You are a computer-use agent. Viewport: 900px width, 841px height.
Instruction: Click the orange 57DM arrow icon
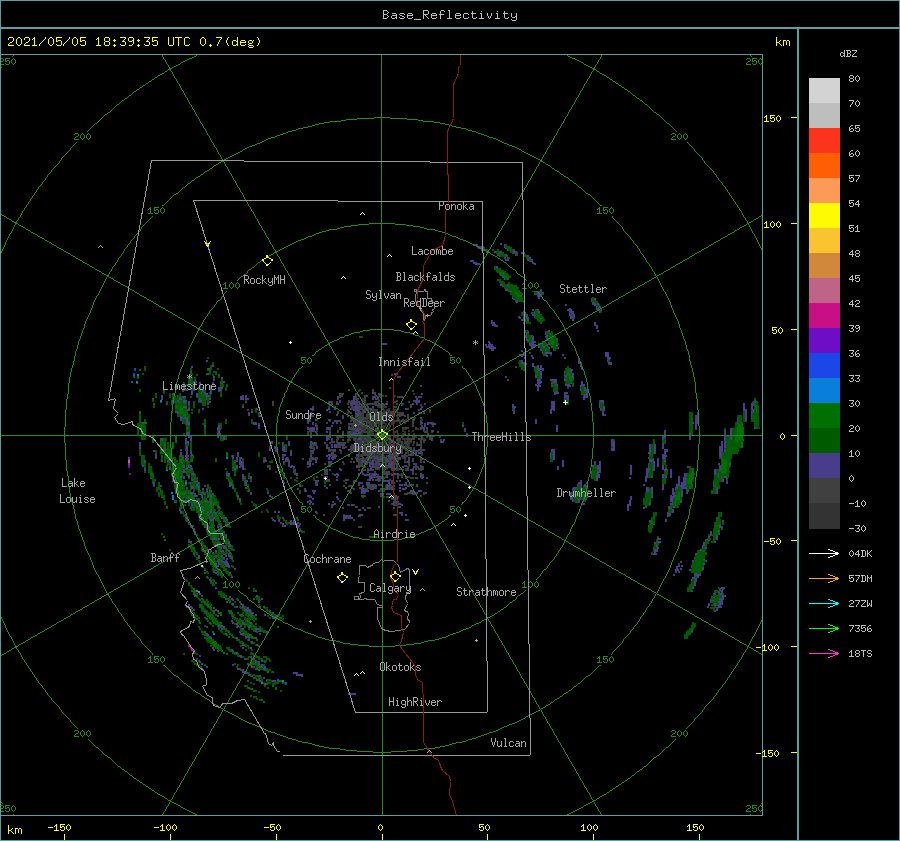(824, 579)
